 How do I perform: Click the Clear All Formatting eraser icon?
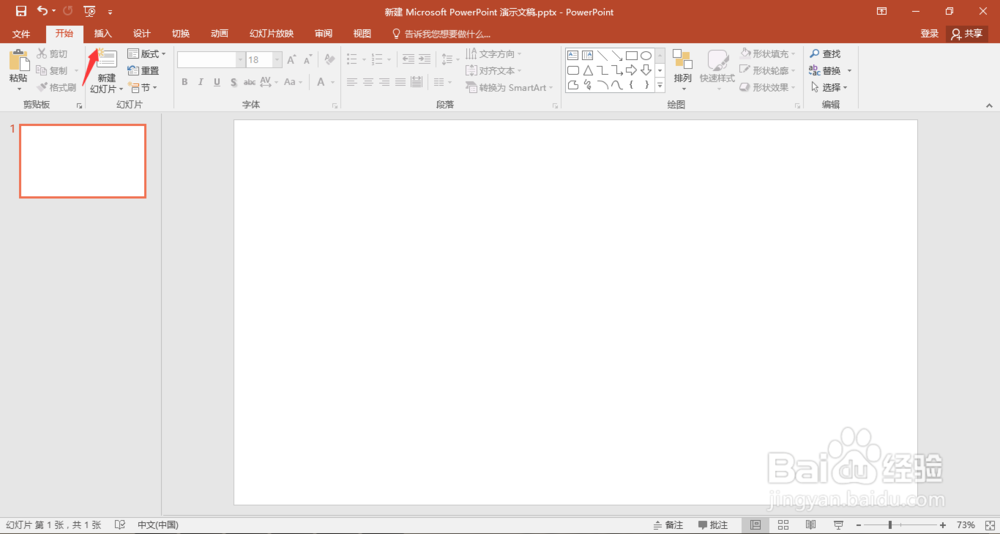329,60
